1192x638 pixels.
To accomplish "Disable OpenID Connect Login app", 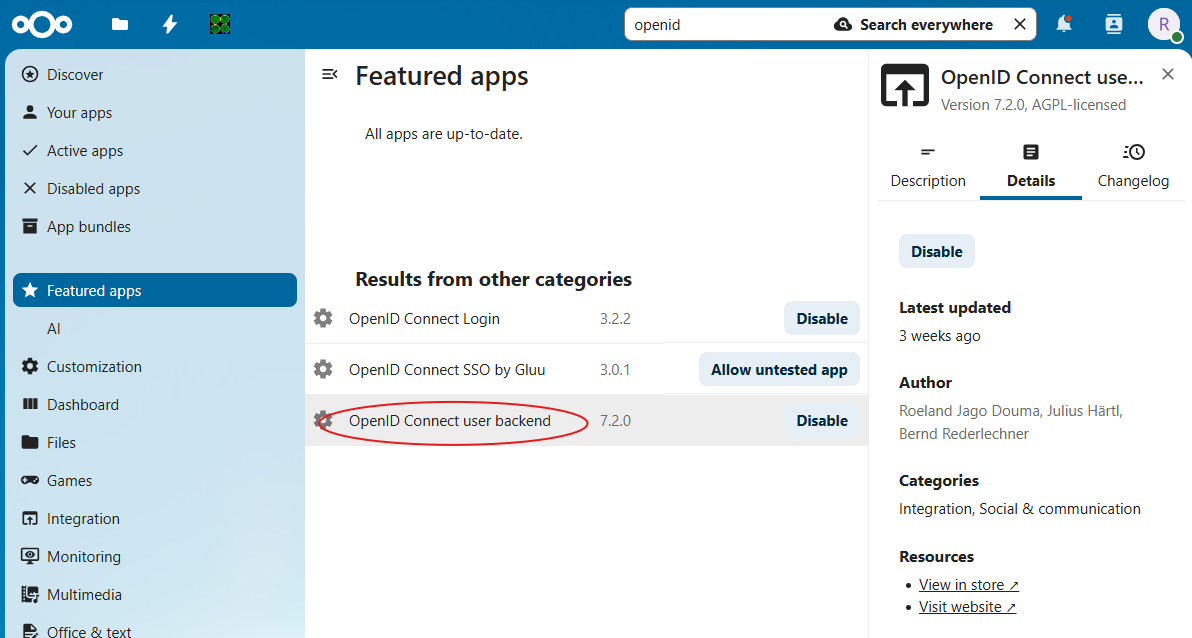I will (821, 319).
